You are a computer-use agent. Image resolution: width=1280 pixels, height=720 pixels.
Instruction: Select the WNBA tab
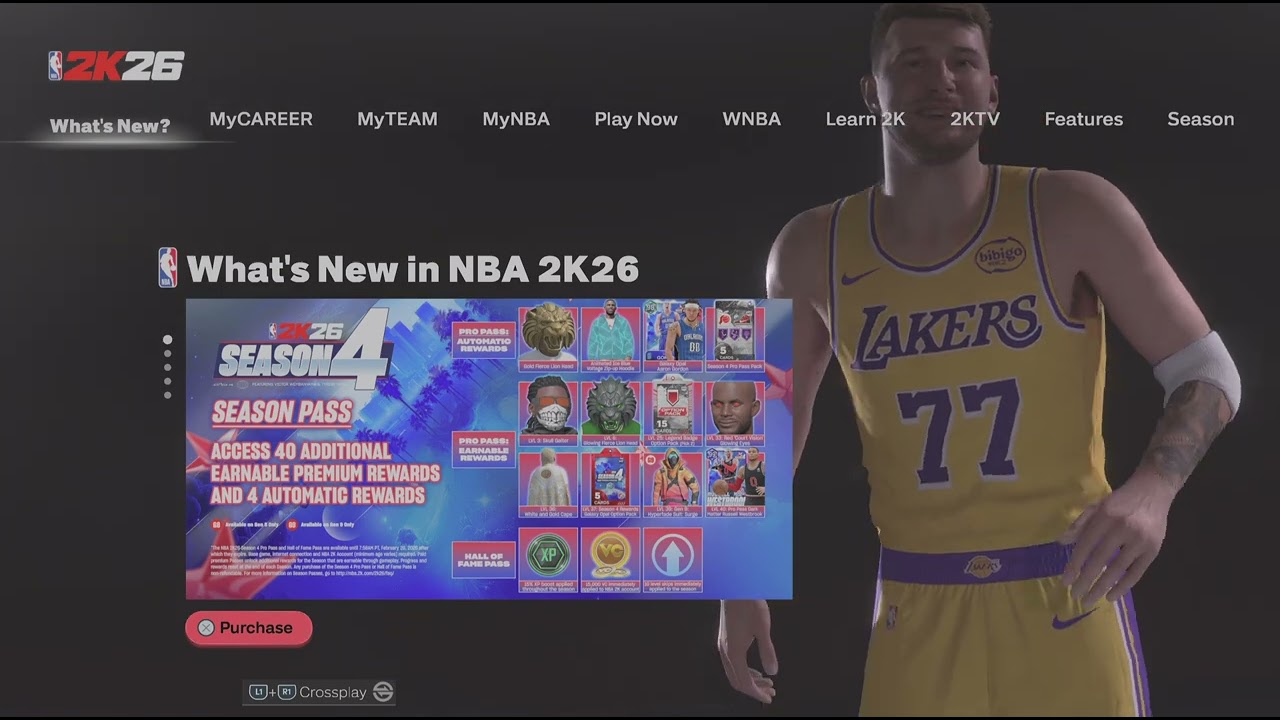(751, 119)
